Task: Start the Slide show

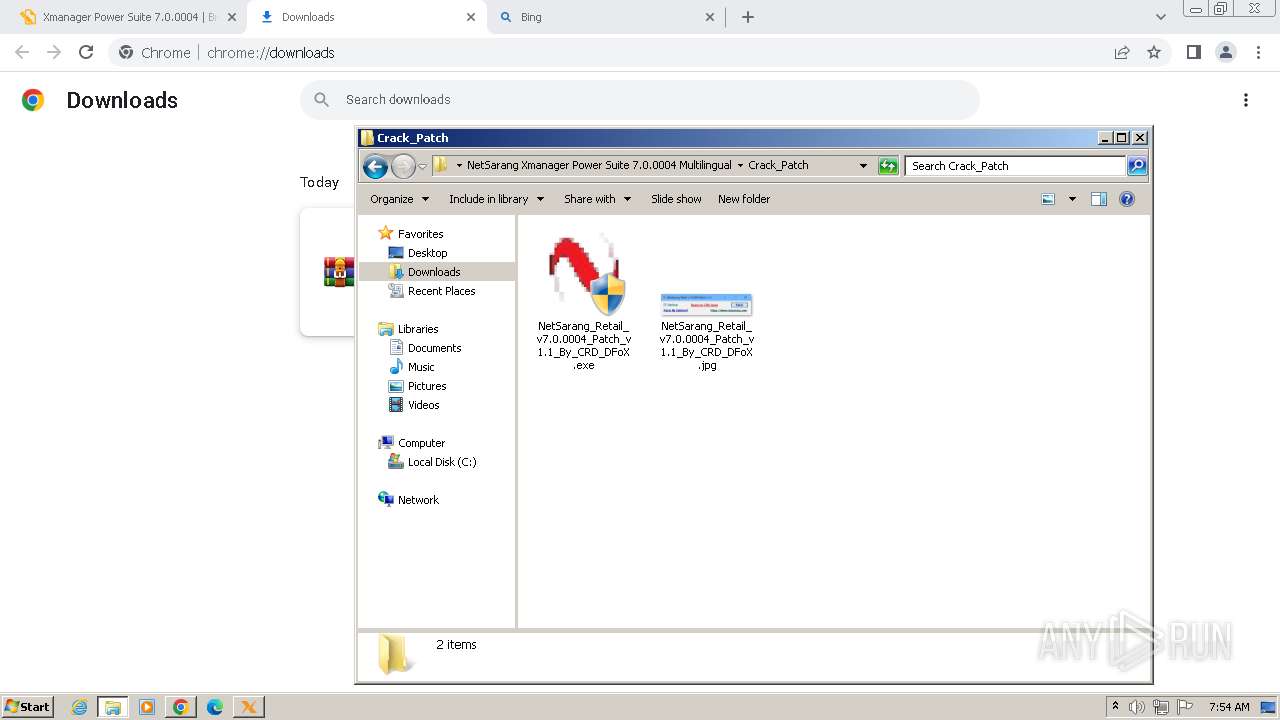Action: tap(676, 199)
